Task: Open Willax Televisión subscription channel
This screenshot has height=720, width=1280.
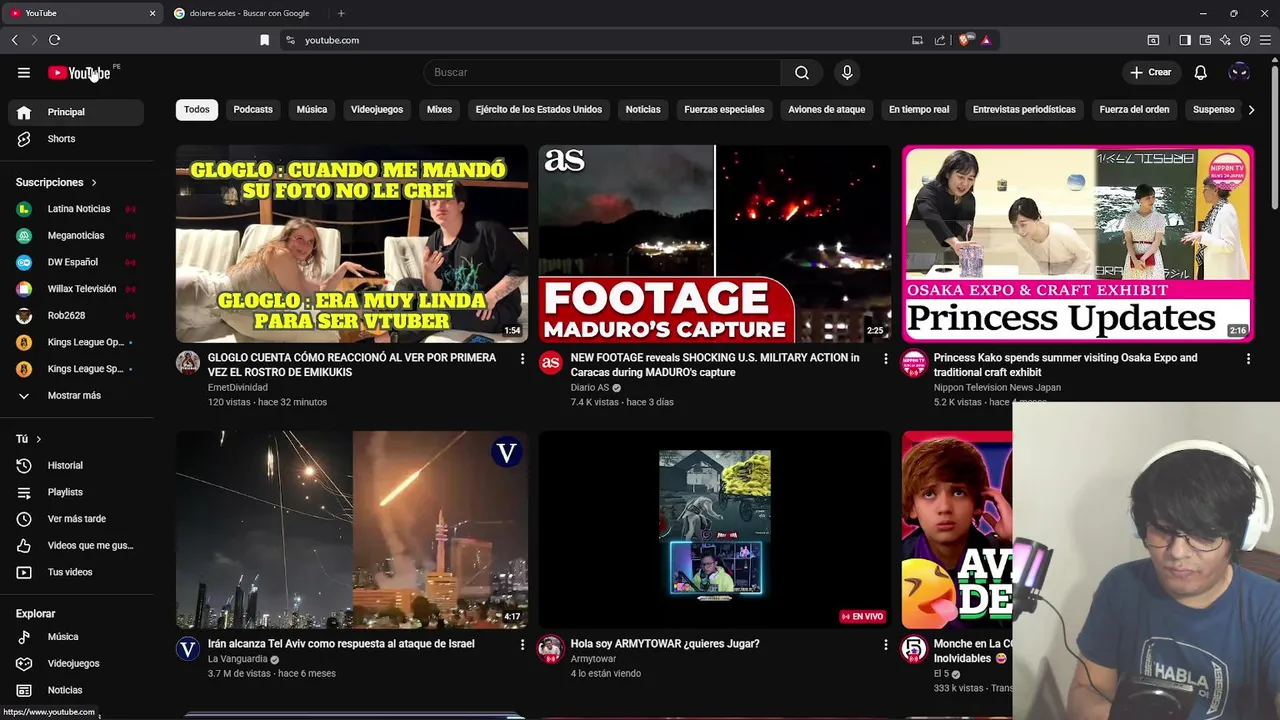Action: pos(76,289)
